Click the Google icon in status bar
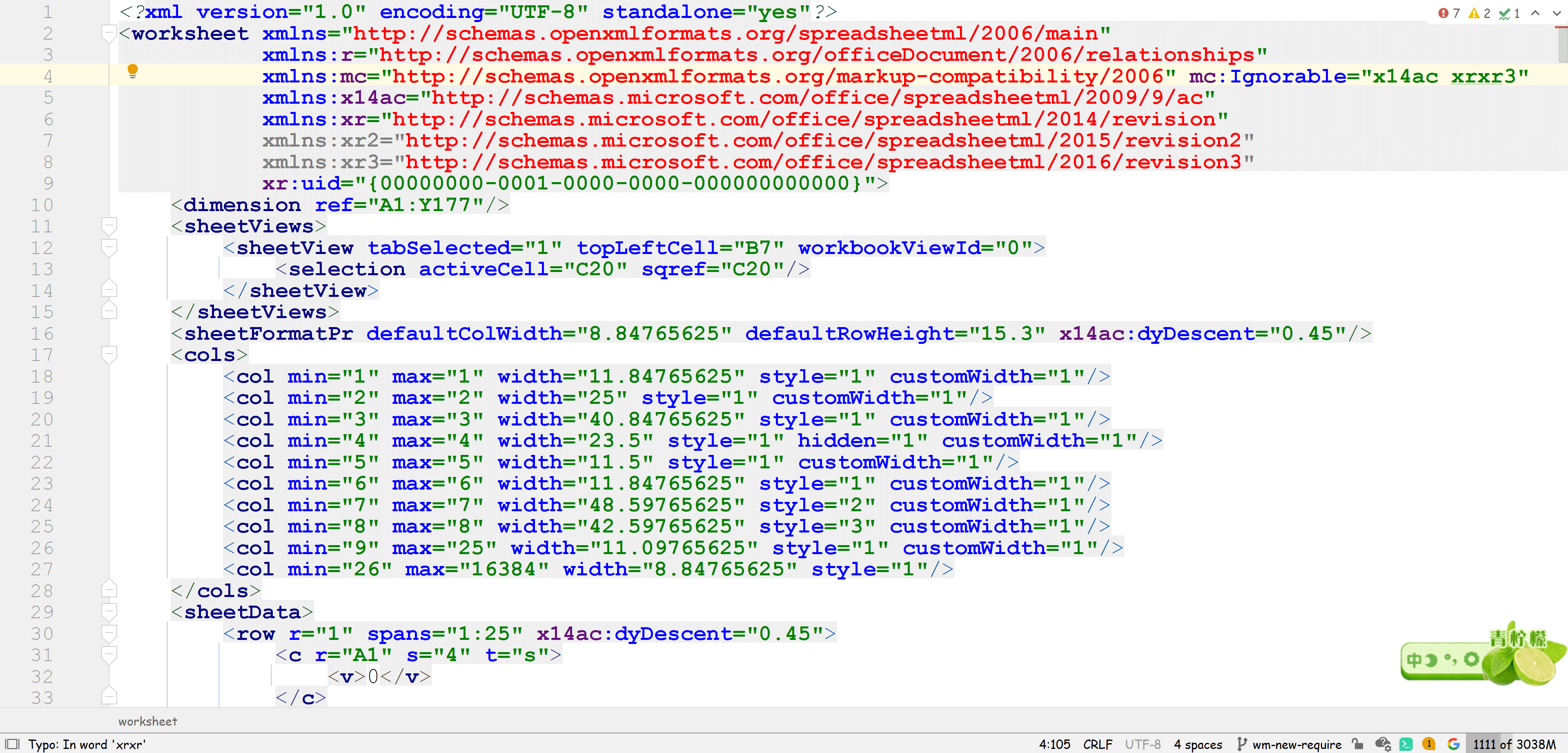 tap(1454, 743)
